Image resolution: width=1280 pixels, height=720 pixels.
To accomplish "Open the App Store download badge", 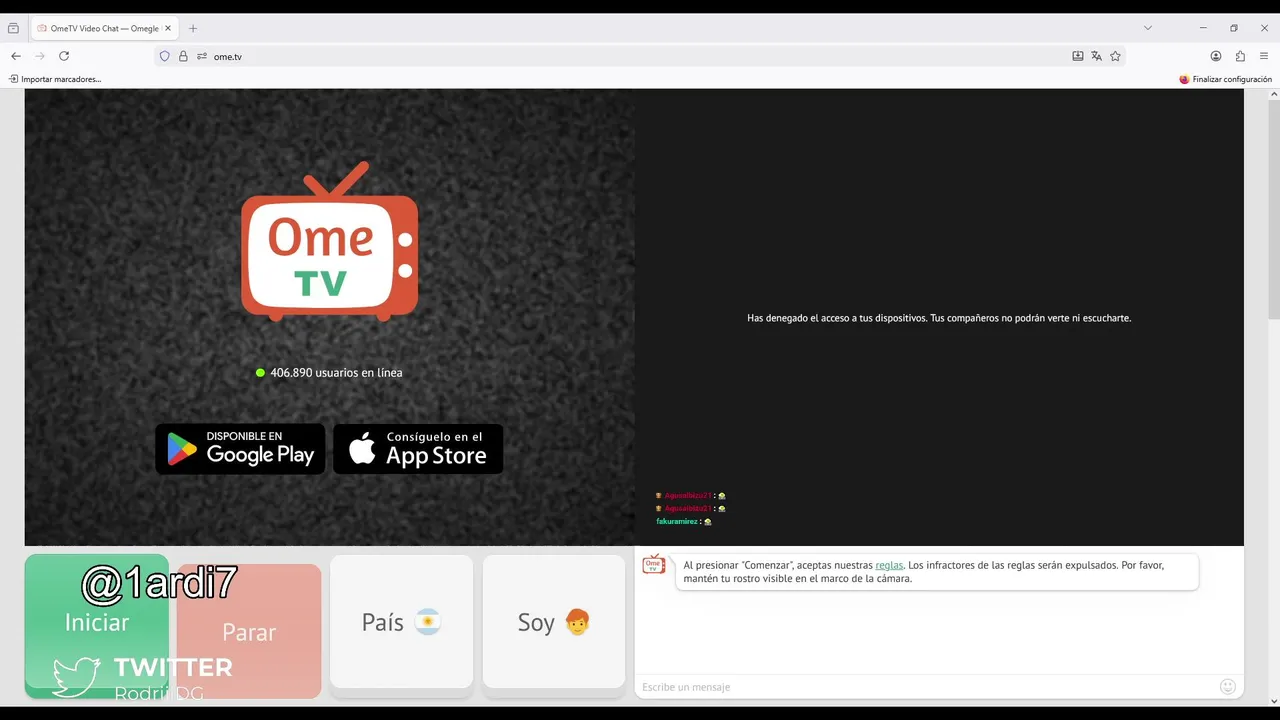I will (418, 448).
